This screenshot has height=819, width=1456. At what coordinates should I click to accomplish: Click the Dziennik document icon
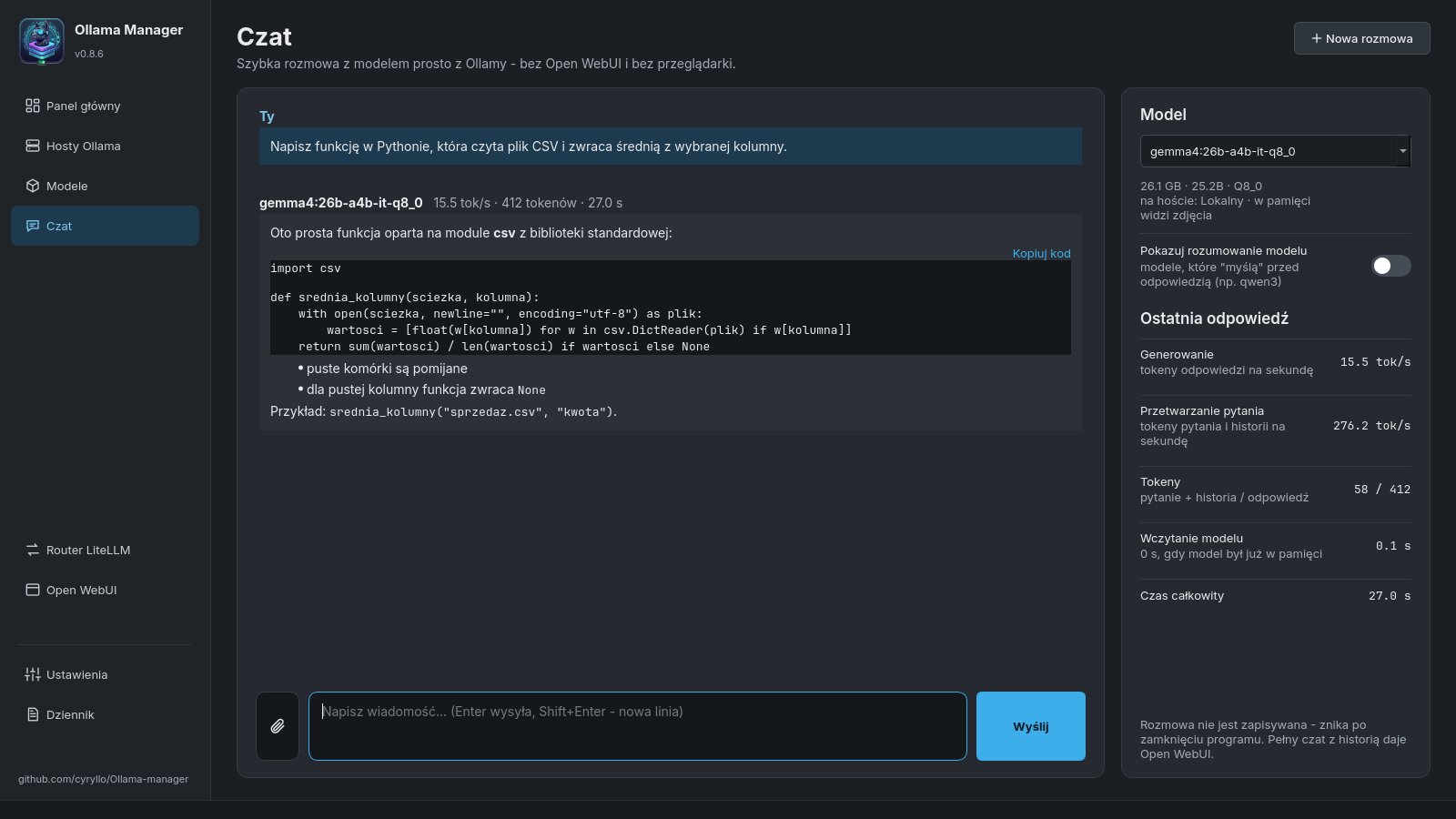click(33, 714)
